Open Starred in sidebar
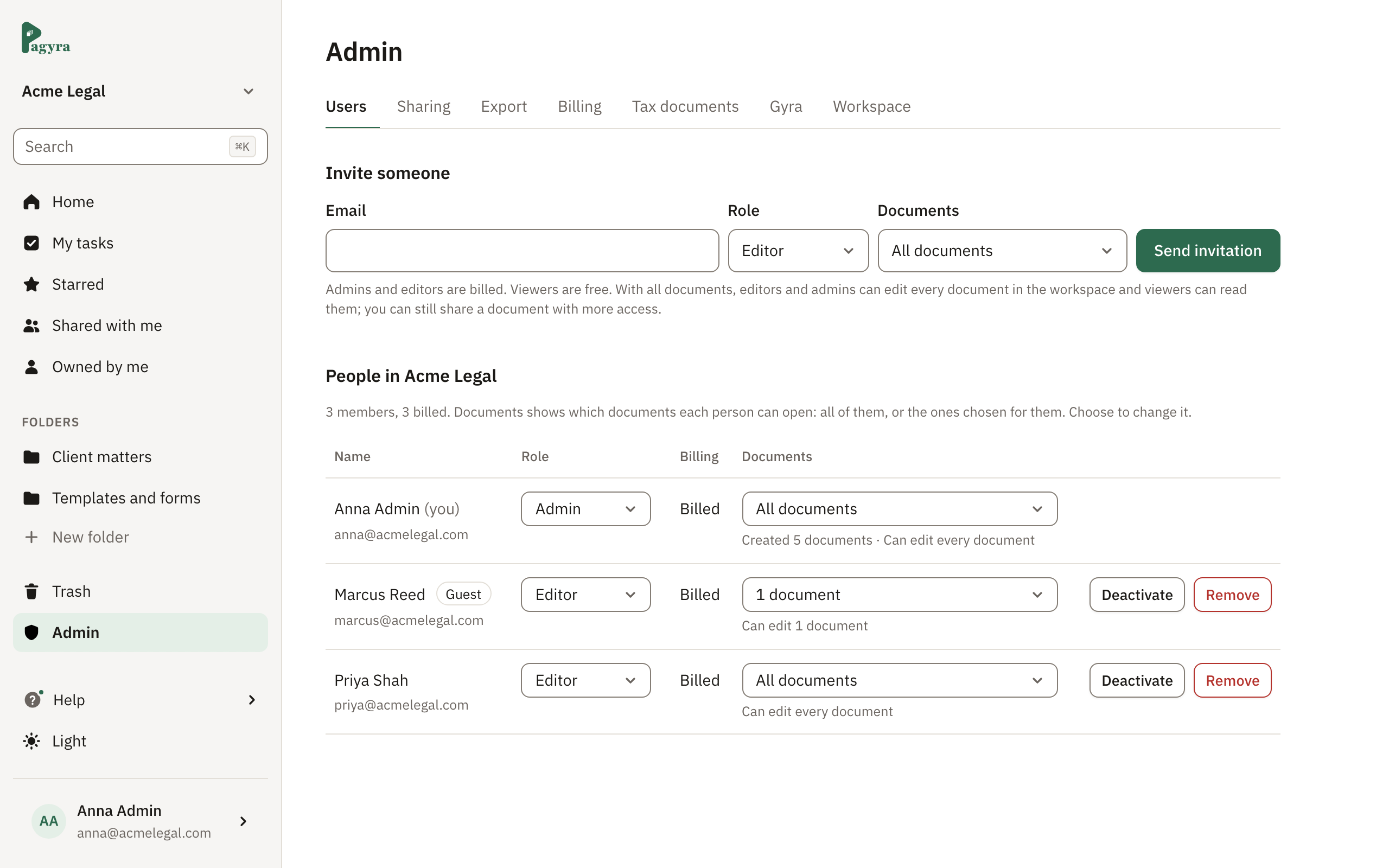 (x=140, y=284)
